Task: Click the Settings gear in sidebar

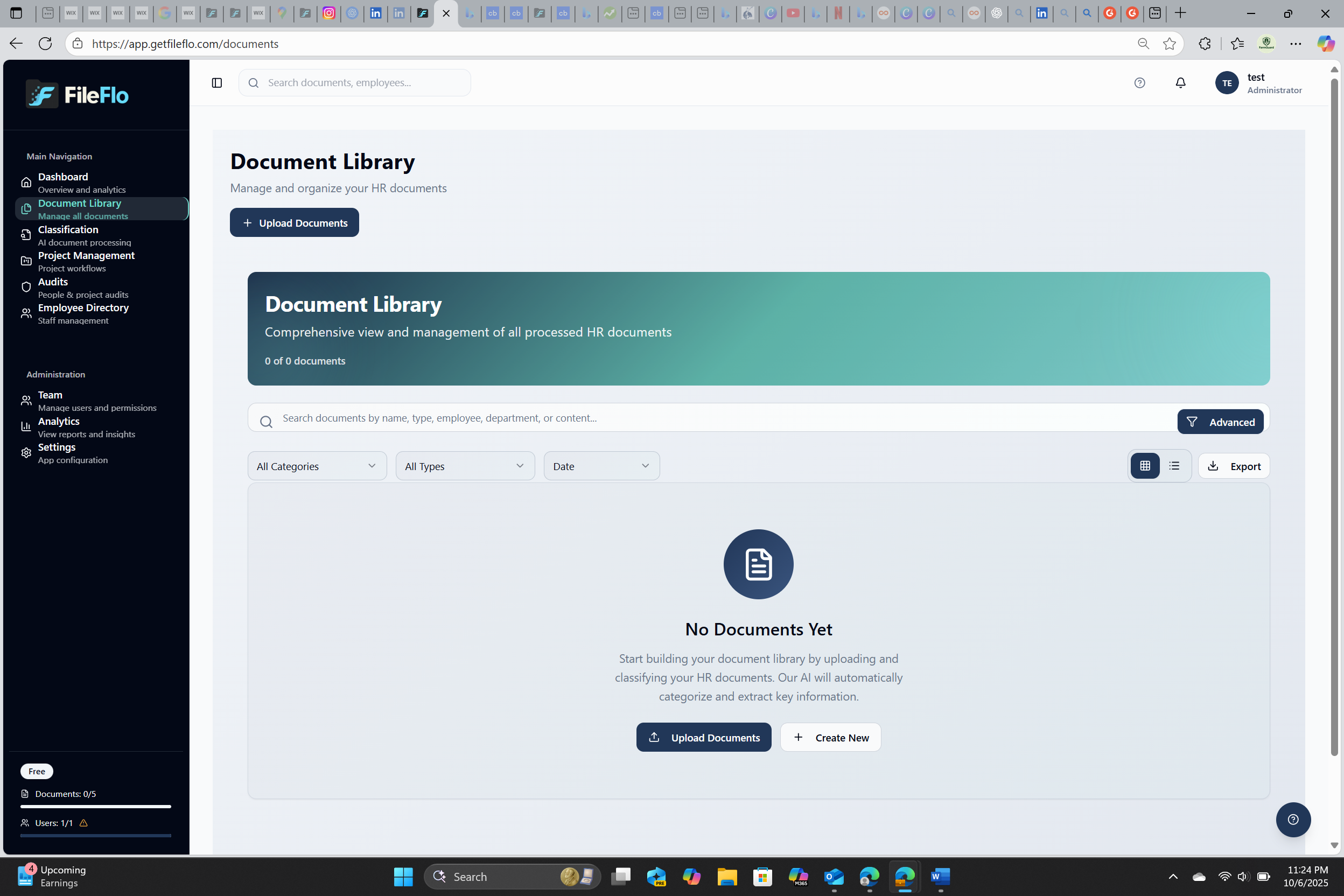Action: tap(26, 452)
